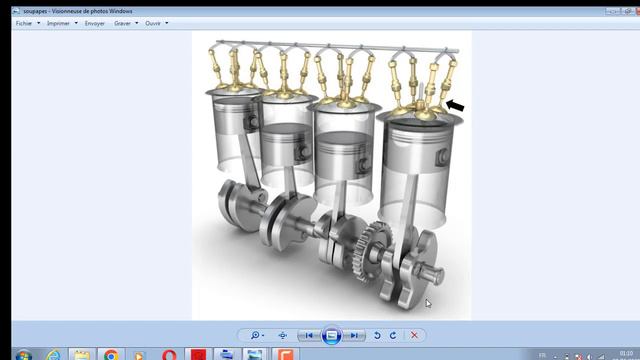
Task: Open Windows Media Player from taskbar
Action: coord(140,355)
